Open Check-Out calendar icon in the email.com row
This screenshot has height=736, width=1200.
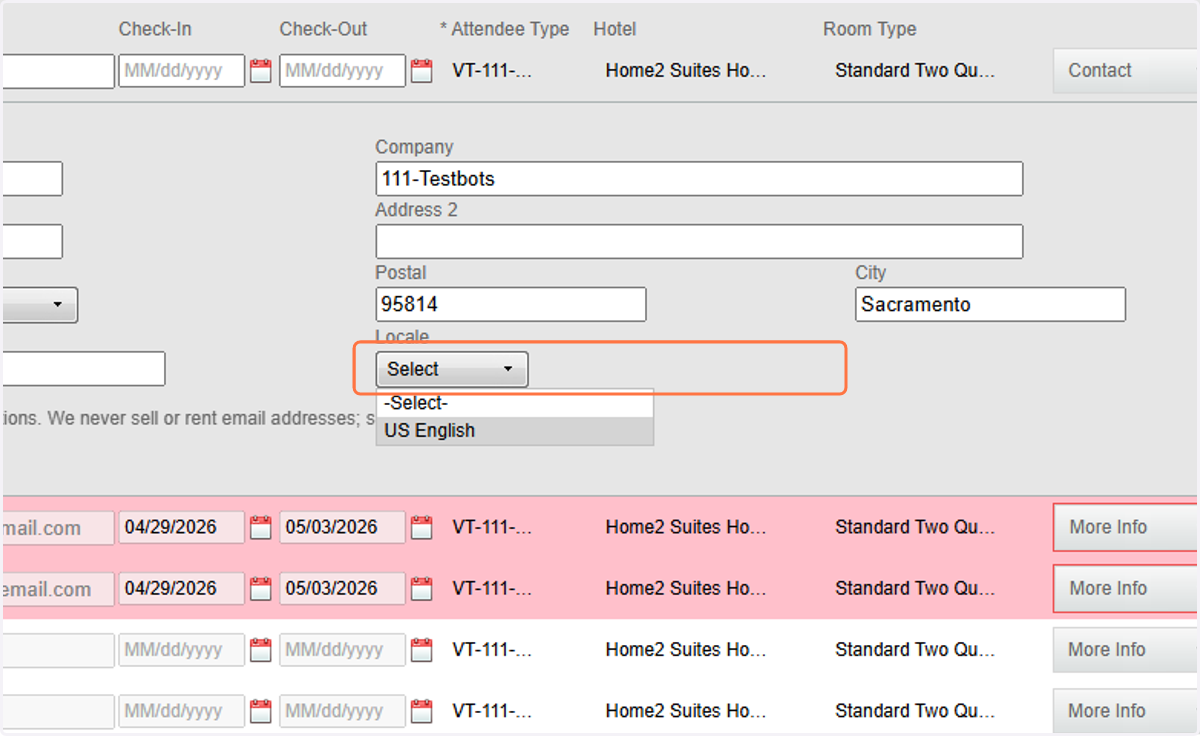(422, 589)
